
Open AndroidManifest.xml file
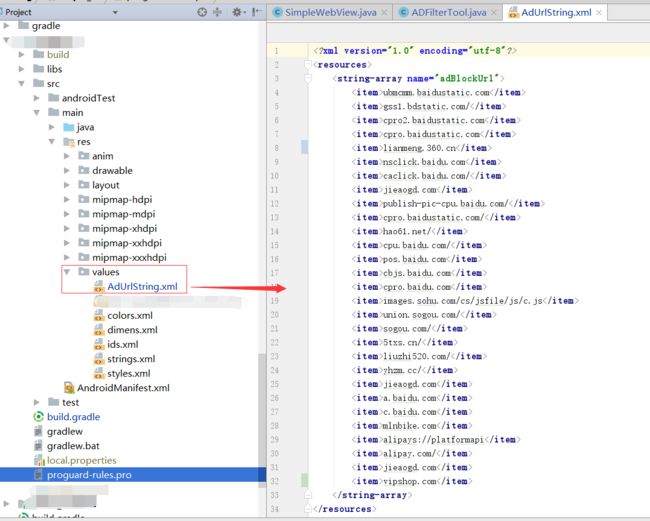(123, 388)
